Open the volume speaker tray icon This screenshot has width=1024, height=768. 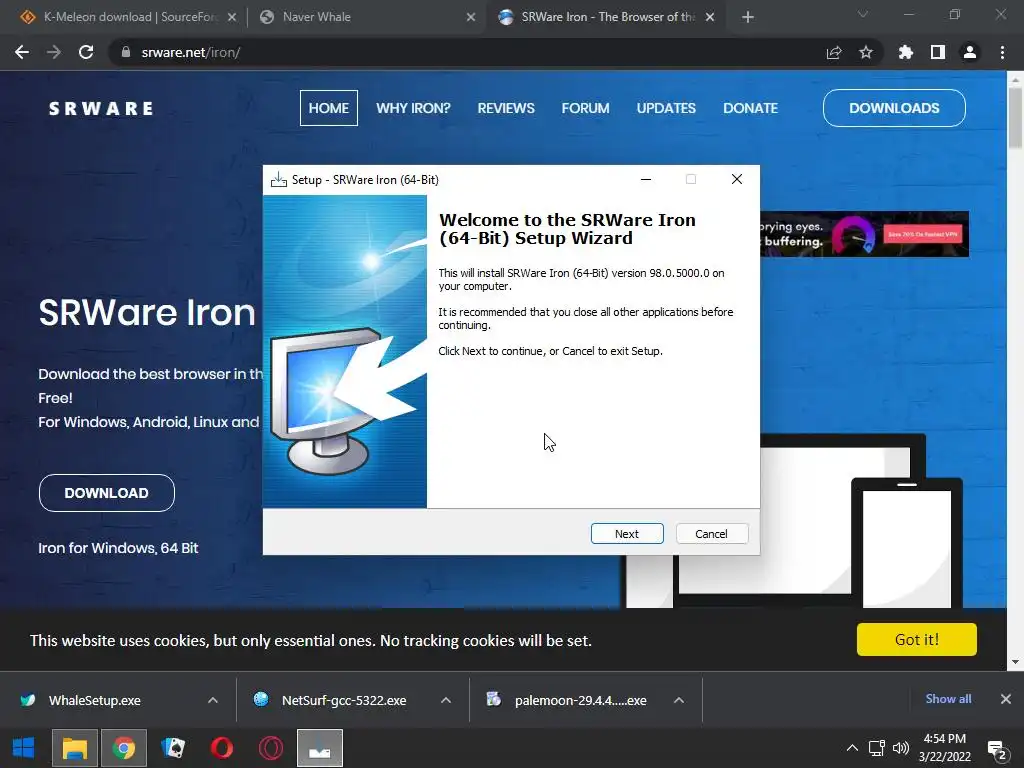click(x=901, y=748)
